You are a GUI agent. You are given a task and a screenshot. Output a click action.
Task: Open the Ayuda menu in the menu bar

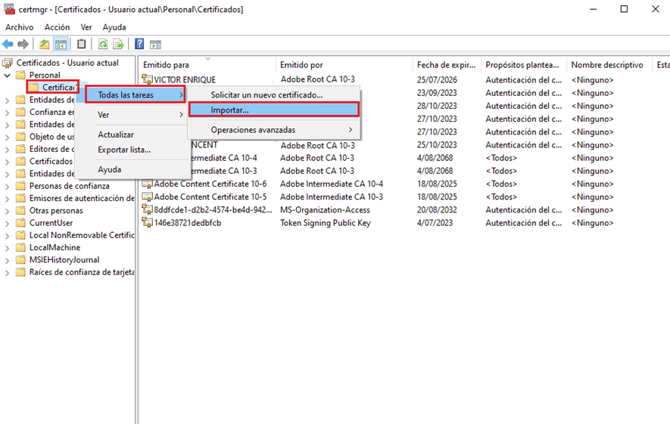[114, 27]
